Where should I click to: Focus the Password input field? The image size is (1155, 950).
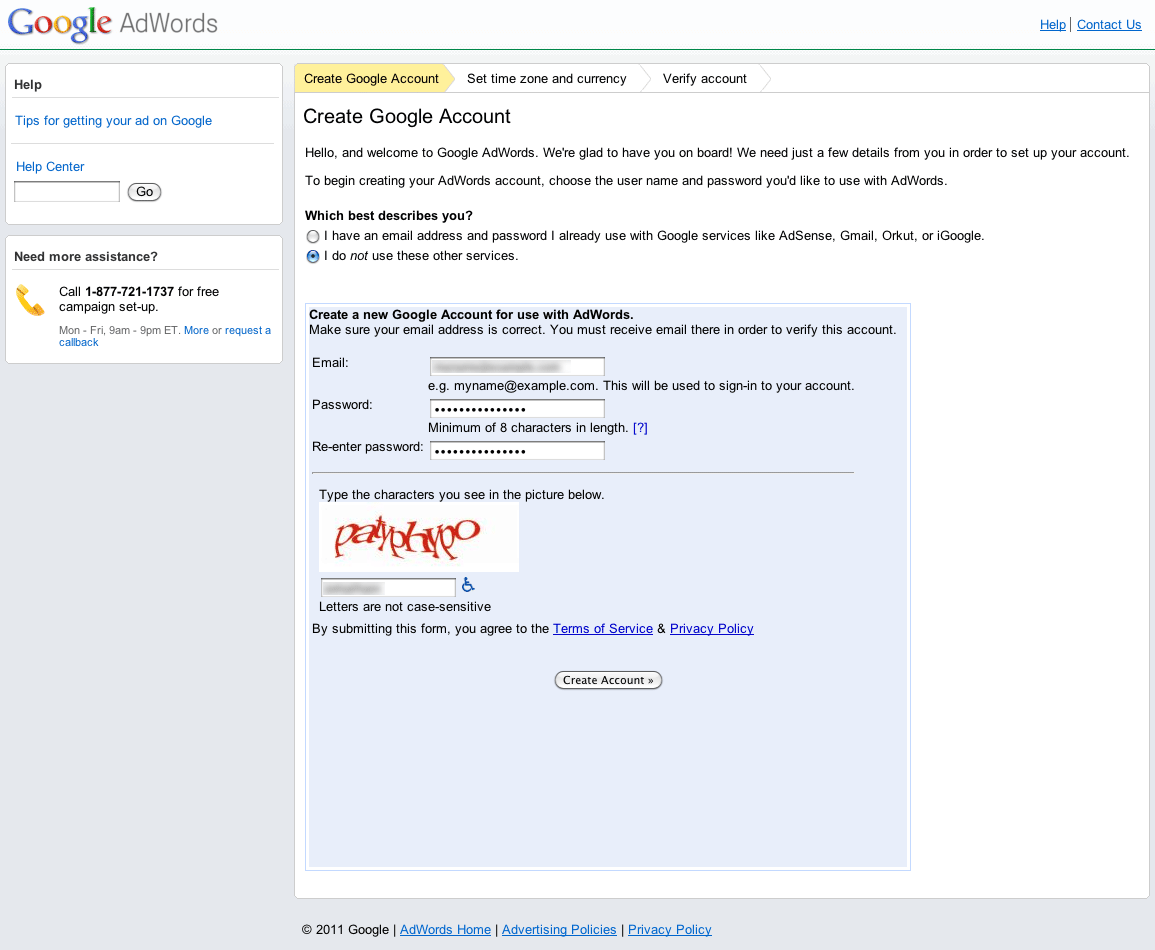click(x=517, y=409)
